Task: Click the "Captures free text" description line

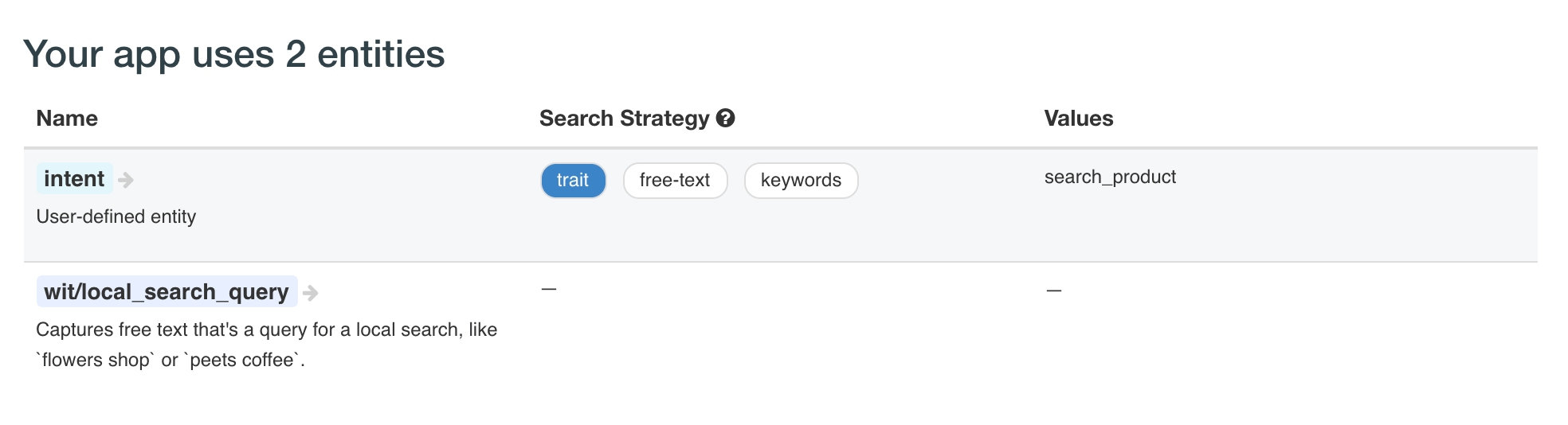Action: 266,329
